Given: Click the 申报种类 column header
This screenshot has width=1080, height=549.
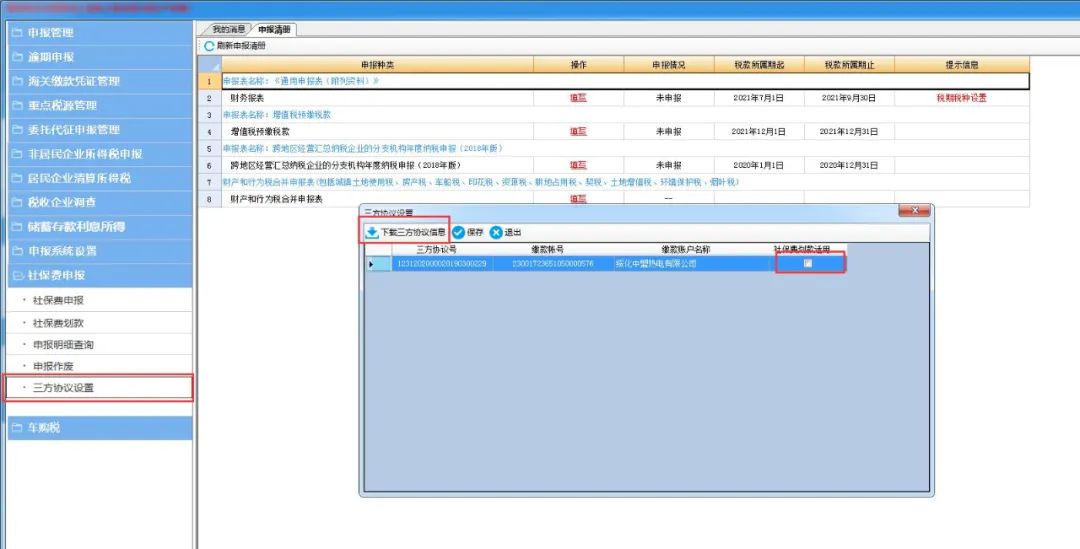Looking at the screenshot, I should pyautogui.click(x=377, y=65).
